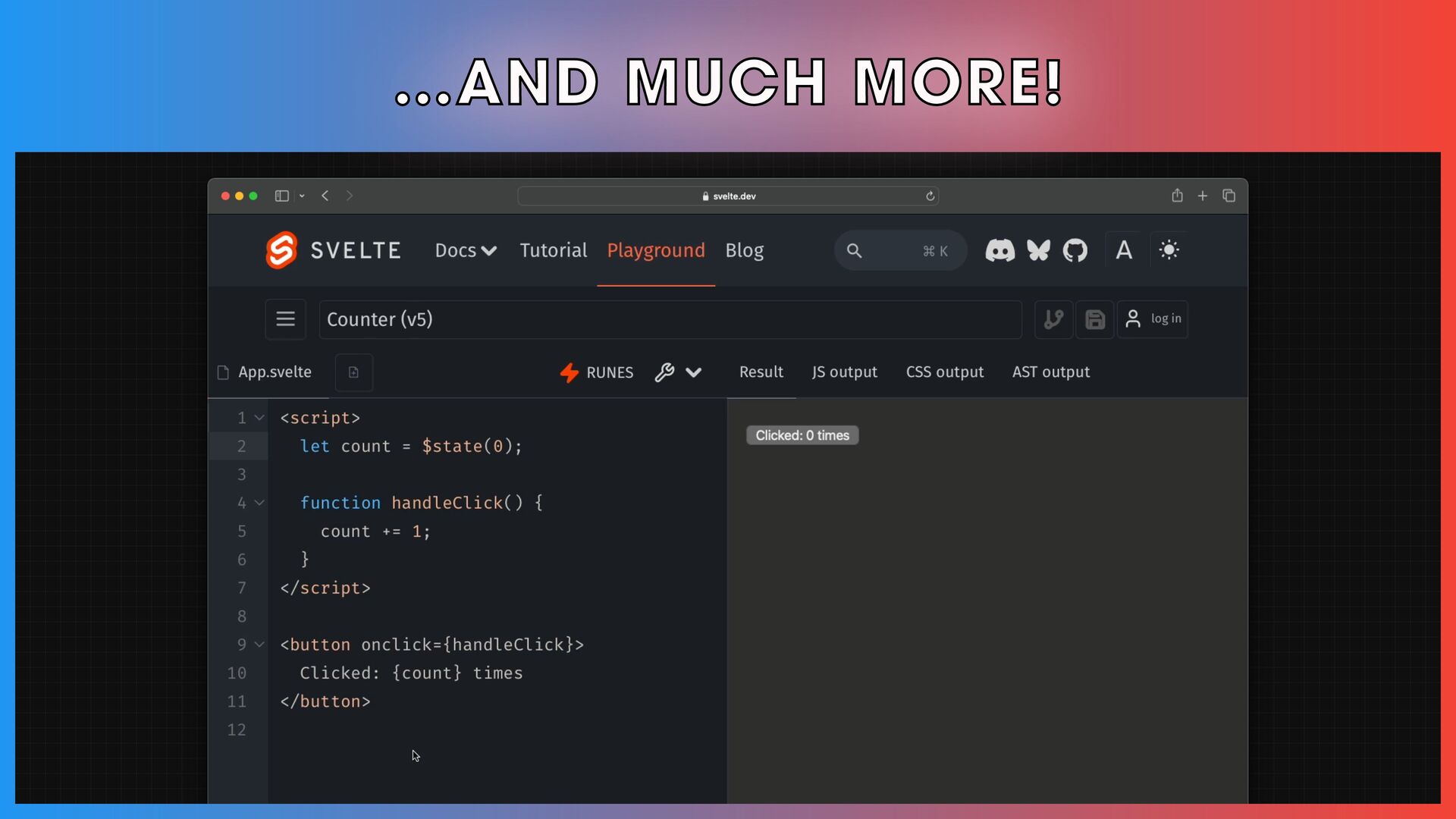Viewport: 1456px width, 819px height.
Task: Open the GitHub repository icon
Action: (x=1075, y=250)
